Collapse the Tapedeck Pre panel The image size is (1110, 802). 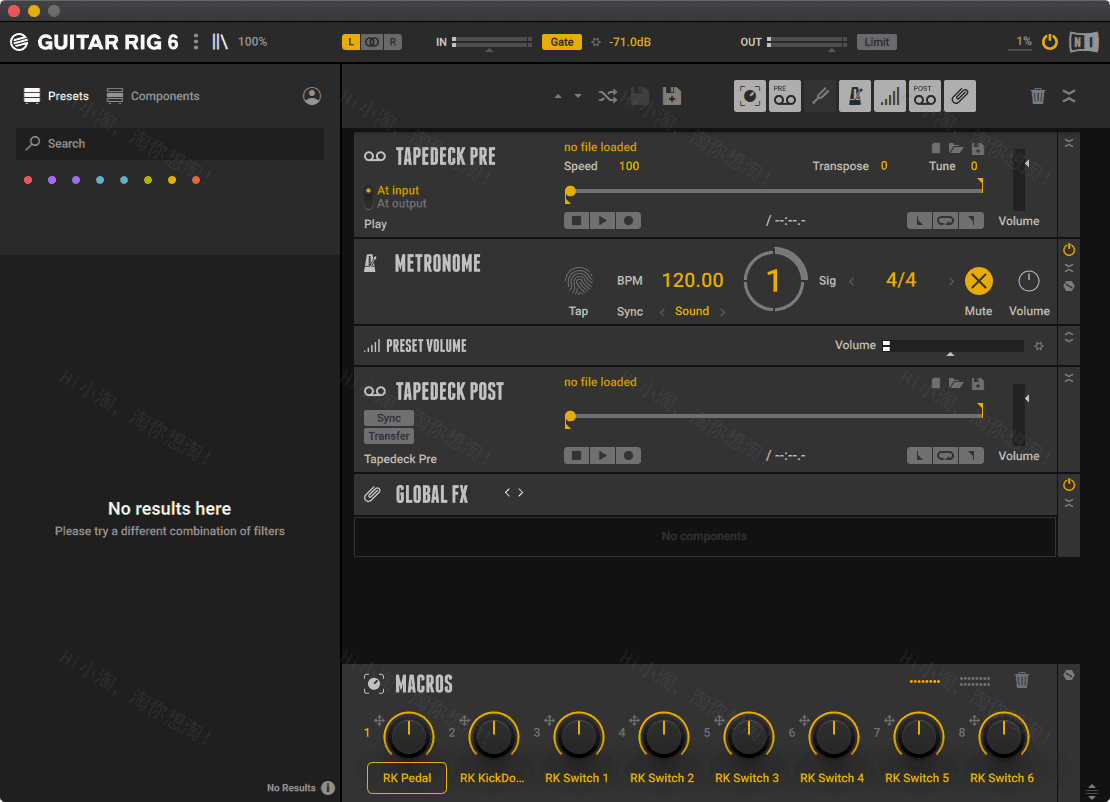[1068, 142]
